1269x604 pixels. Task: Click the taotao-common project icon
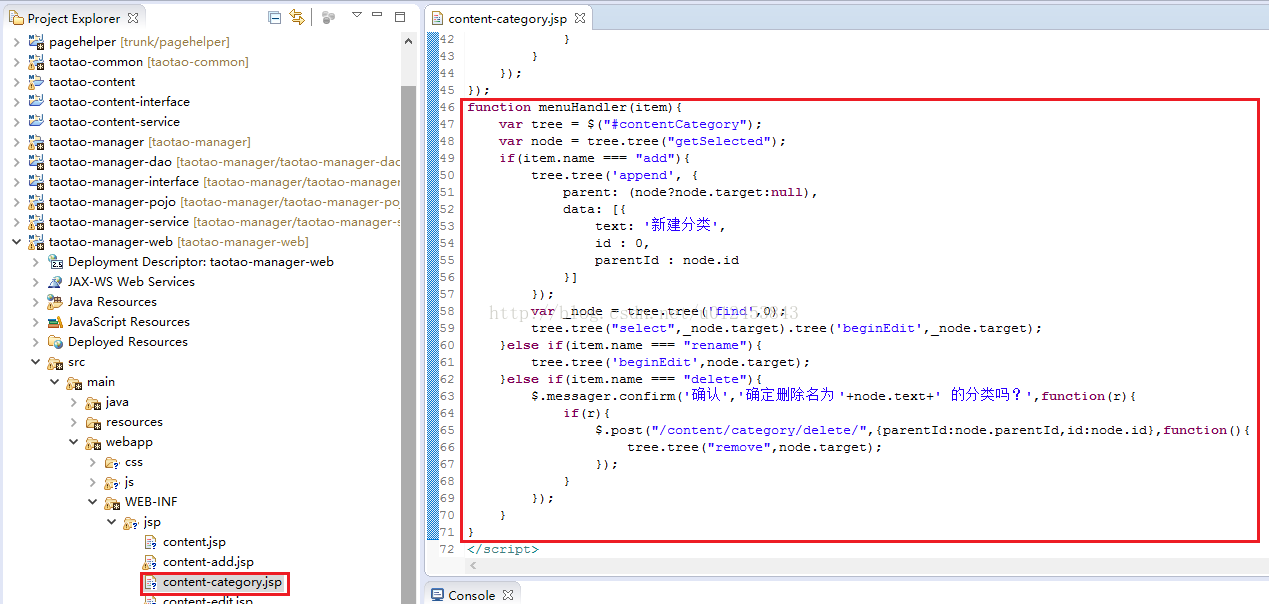pyautogui.click(x=36, y=62)
